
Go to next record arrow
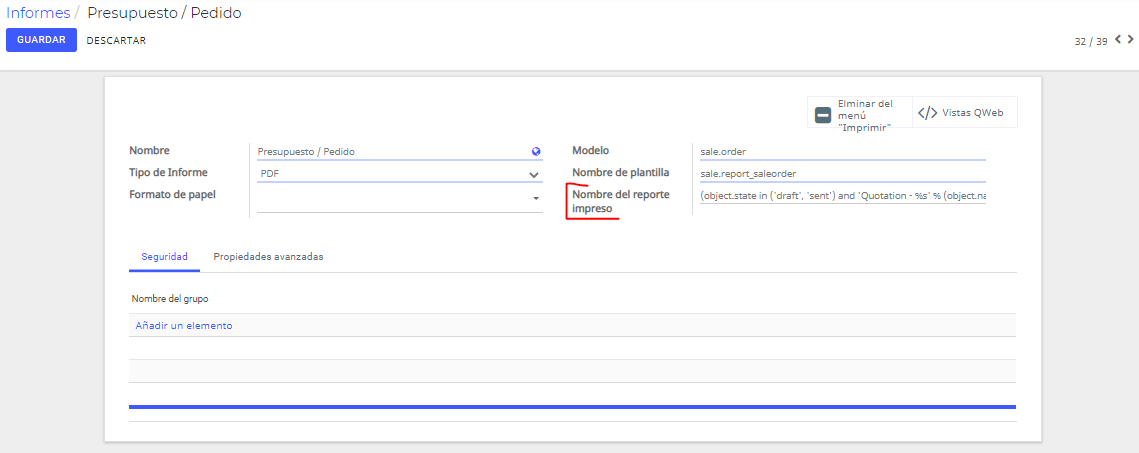pos(1130,40)
